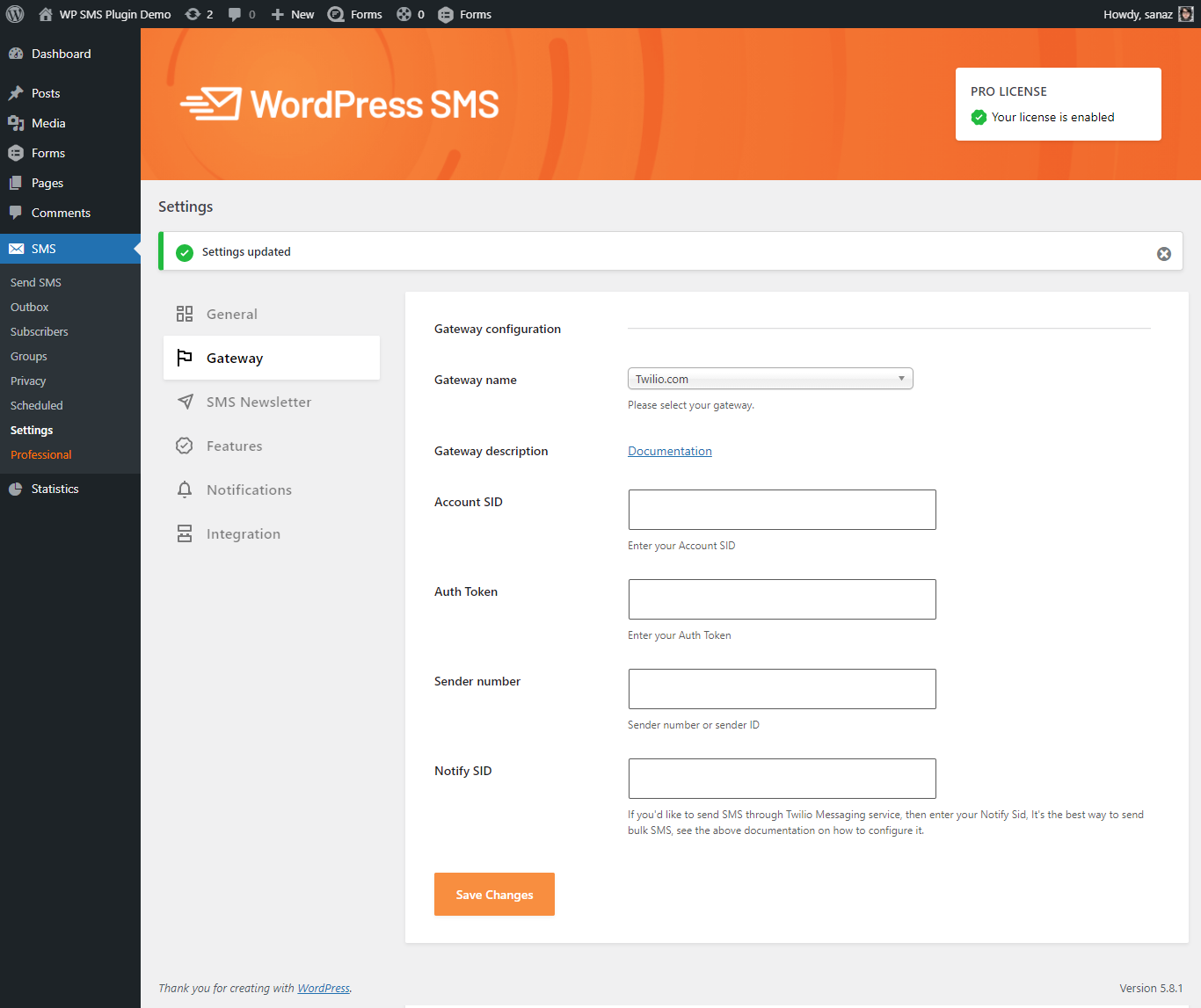1201x1008 pixels.
Task: Open the WordPress footer link
Action: point(324,988)
